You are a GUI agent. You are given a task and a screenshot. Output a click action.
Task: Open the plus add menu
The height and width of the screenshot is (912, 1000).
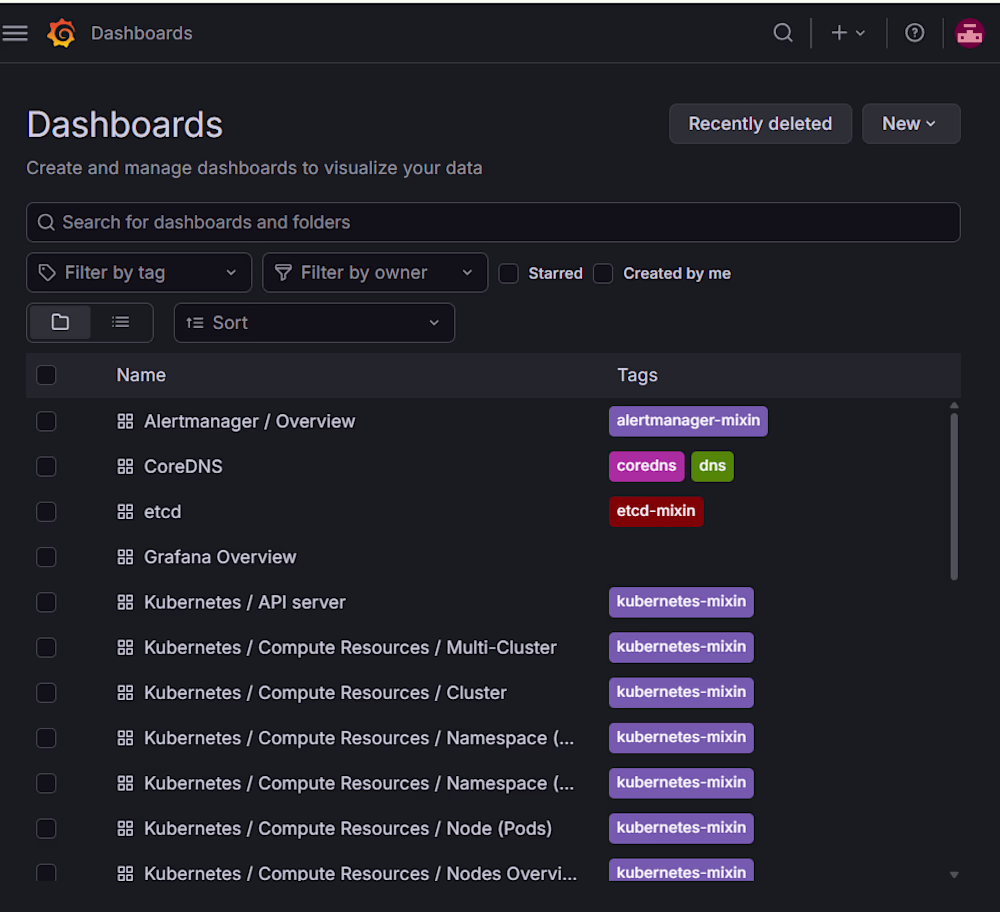tap(848, 33)
